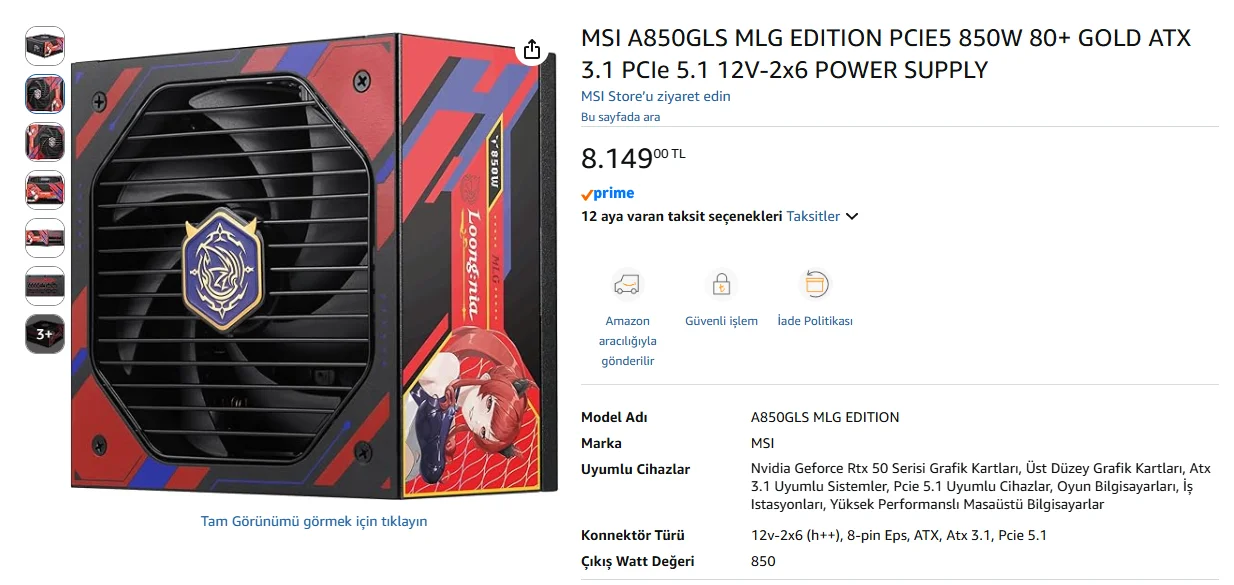The width and height of the screenshot is (1234, 585).
Task: Open the İade Politikası link
Action: pyautogui.click(x=815, y=321)
